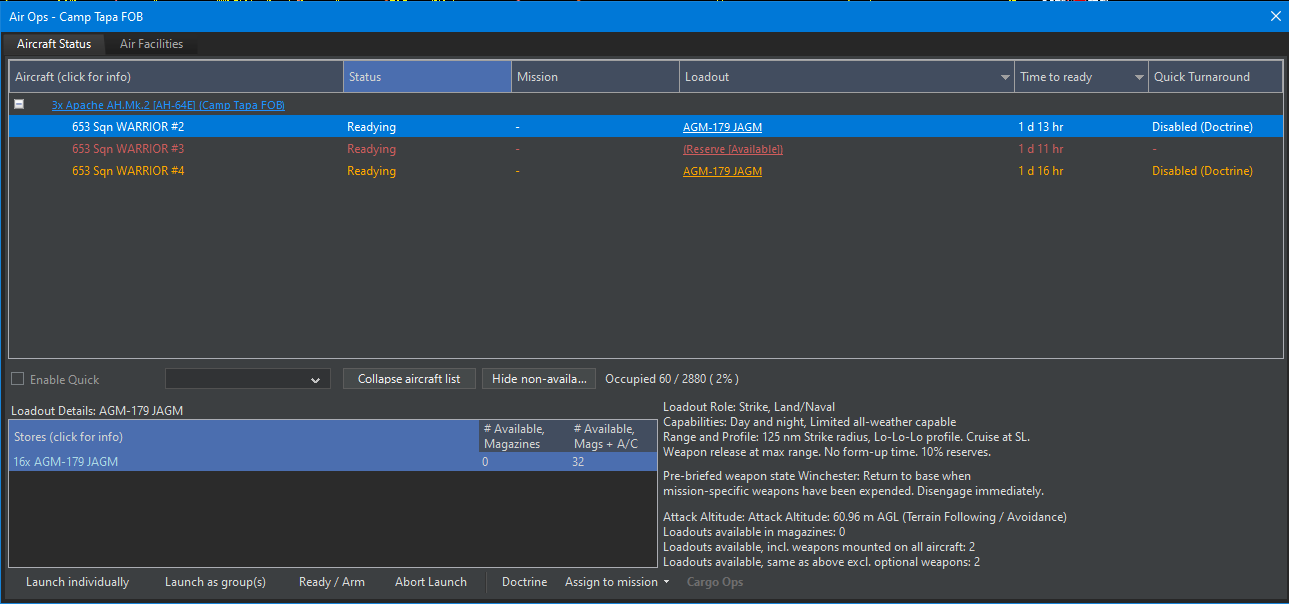Open AGM-179 JAGM loadout link for WARRIOR #4
Image resolution: width=1289 pixels, height=604 pixels.
click(722, 171)
